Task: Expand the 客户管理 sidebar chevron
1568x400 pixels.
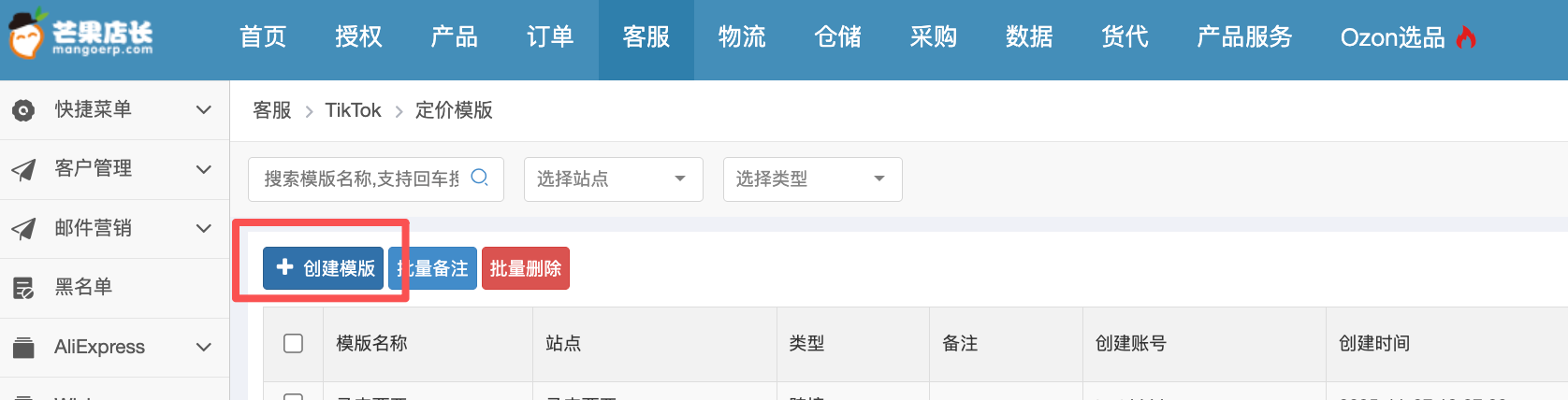Action: (203, 169)
